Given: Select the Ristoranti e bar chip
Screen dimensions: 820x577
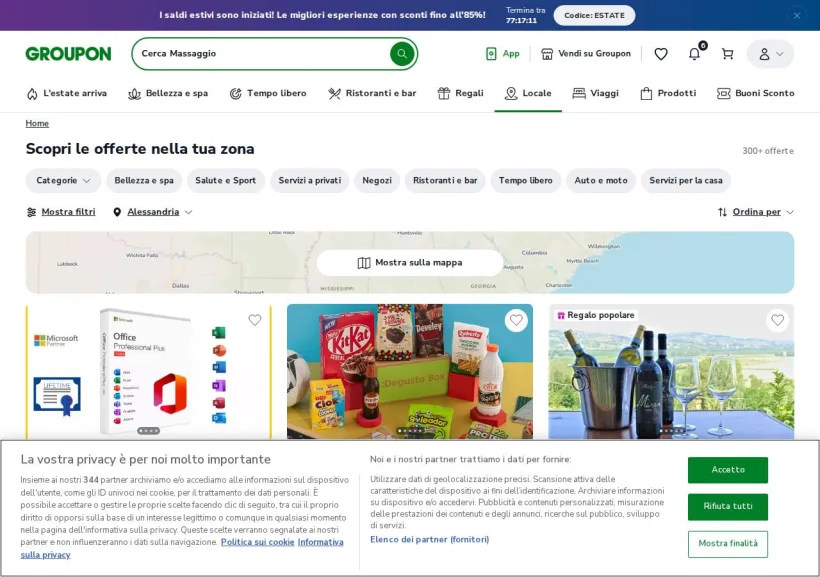Looking at the screenshot, I should tap(445, 180).
